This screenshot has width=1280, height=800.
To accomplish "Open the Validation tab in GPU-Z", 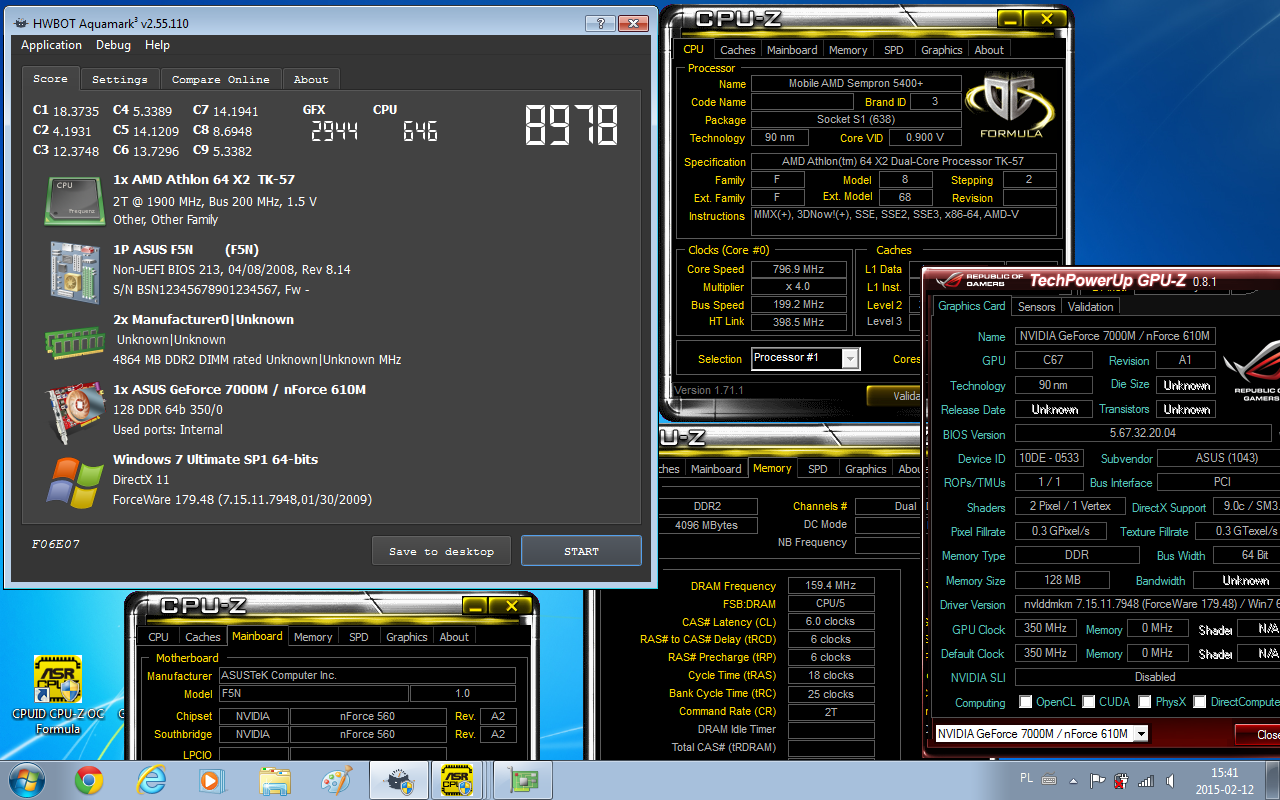I will click(1091, 307).
